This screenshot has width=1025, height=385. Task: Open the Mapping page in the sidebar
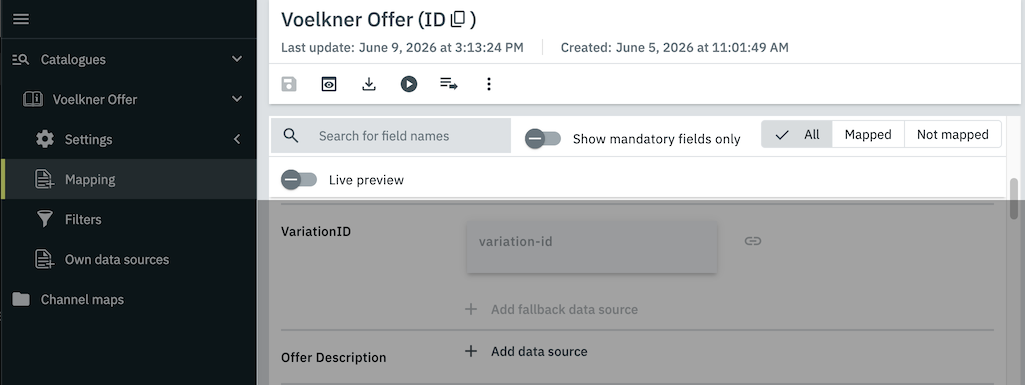point(128,179)
